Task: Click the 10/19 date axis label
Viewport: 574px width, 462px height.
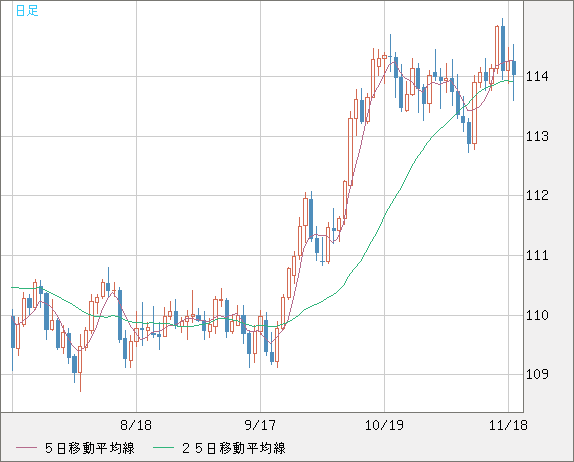Action: pyautogui.click(x=384, y=425)
